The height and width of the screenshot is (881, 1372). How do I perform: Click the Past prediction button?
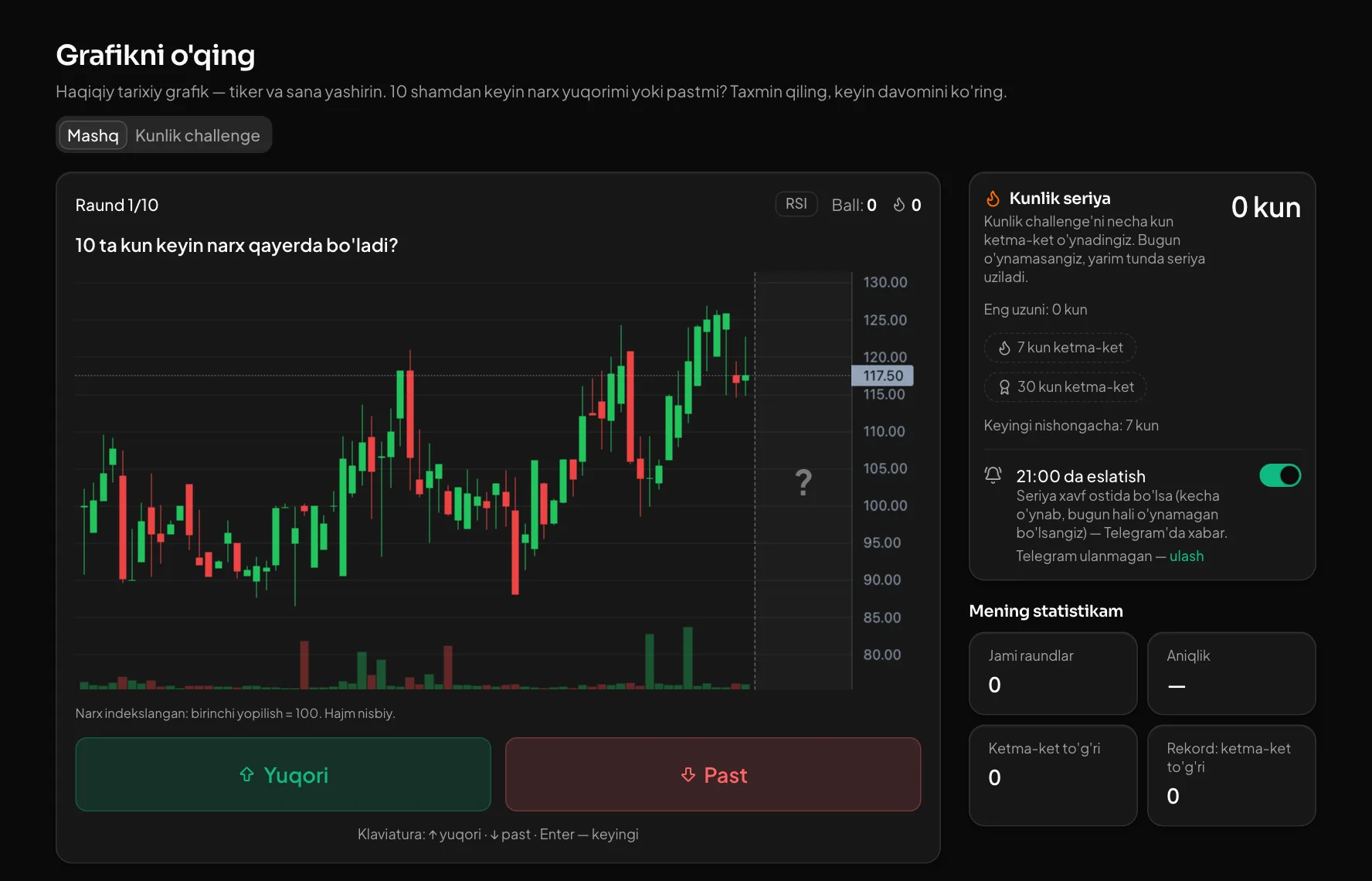click(713, 774)
